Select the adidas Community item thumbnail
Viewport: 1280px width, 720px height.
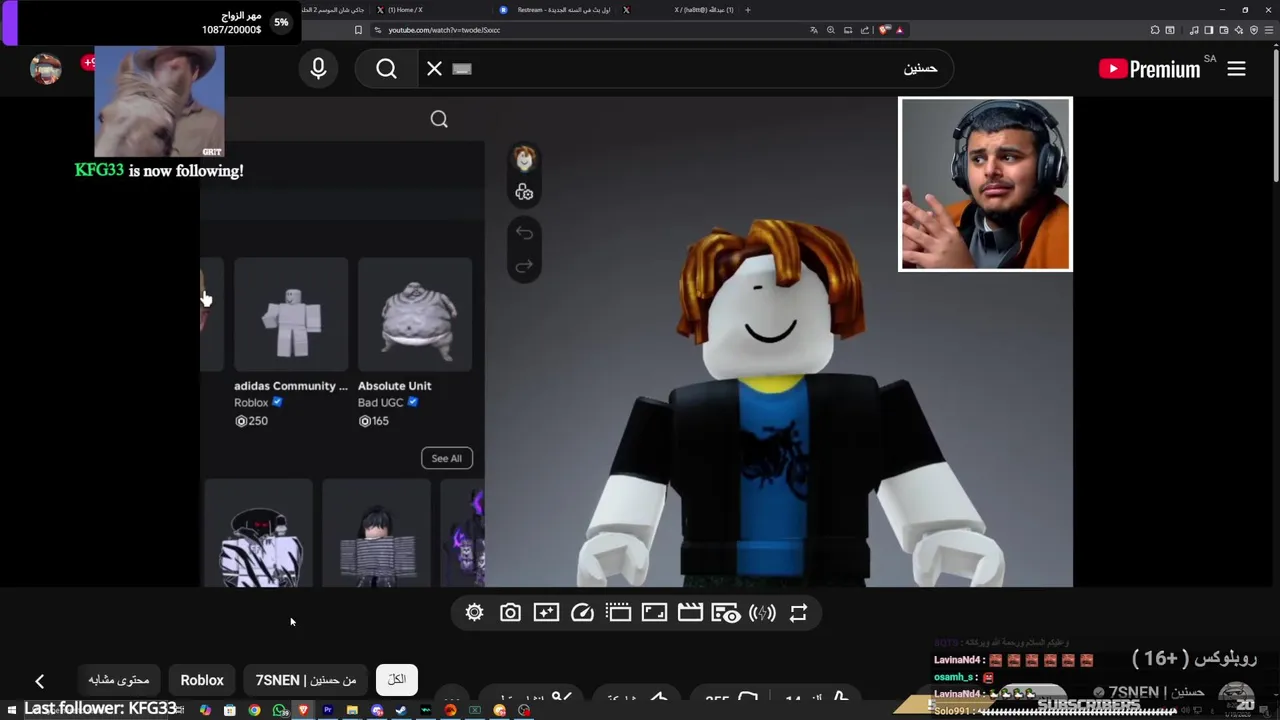[291, 314]
